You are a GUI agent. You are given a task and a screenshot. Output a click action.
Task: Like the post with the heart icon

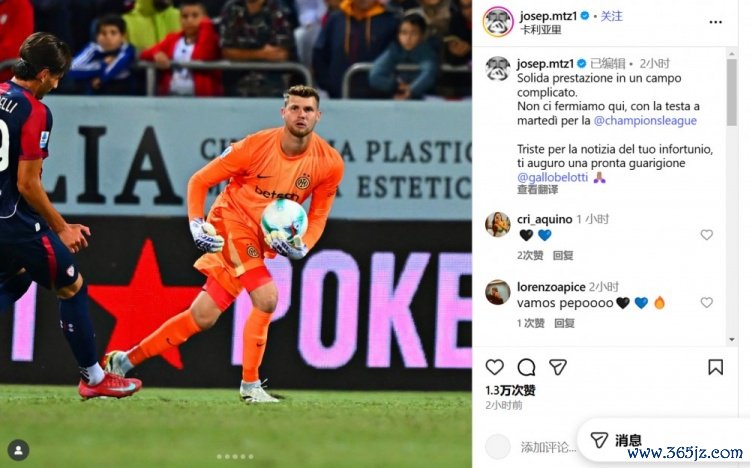coord(495,367)
